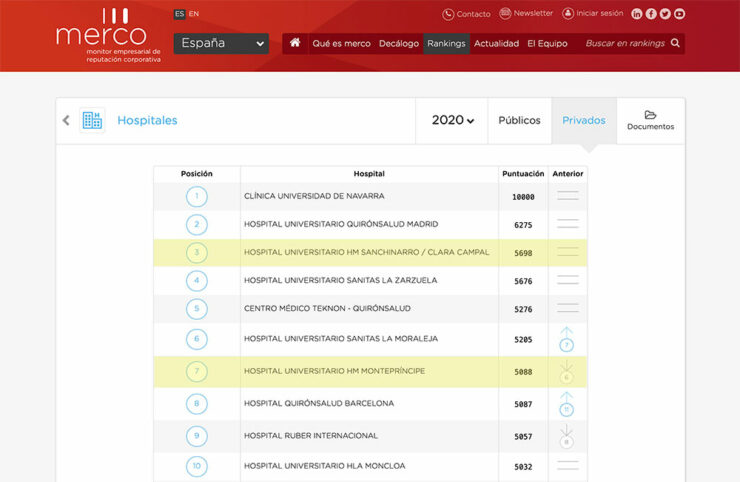Open the 2020 year dropdown

[x=453, y=120]
